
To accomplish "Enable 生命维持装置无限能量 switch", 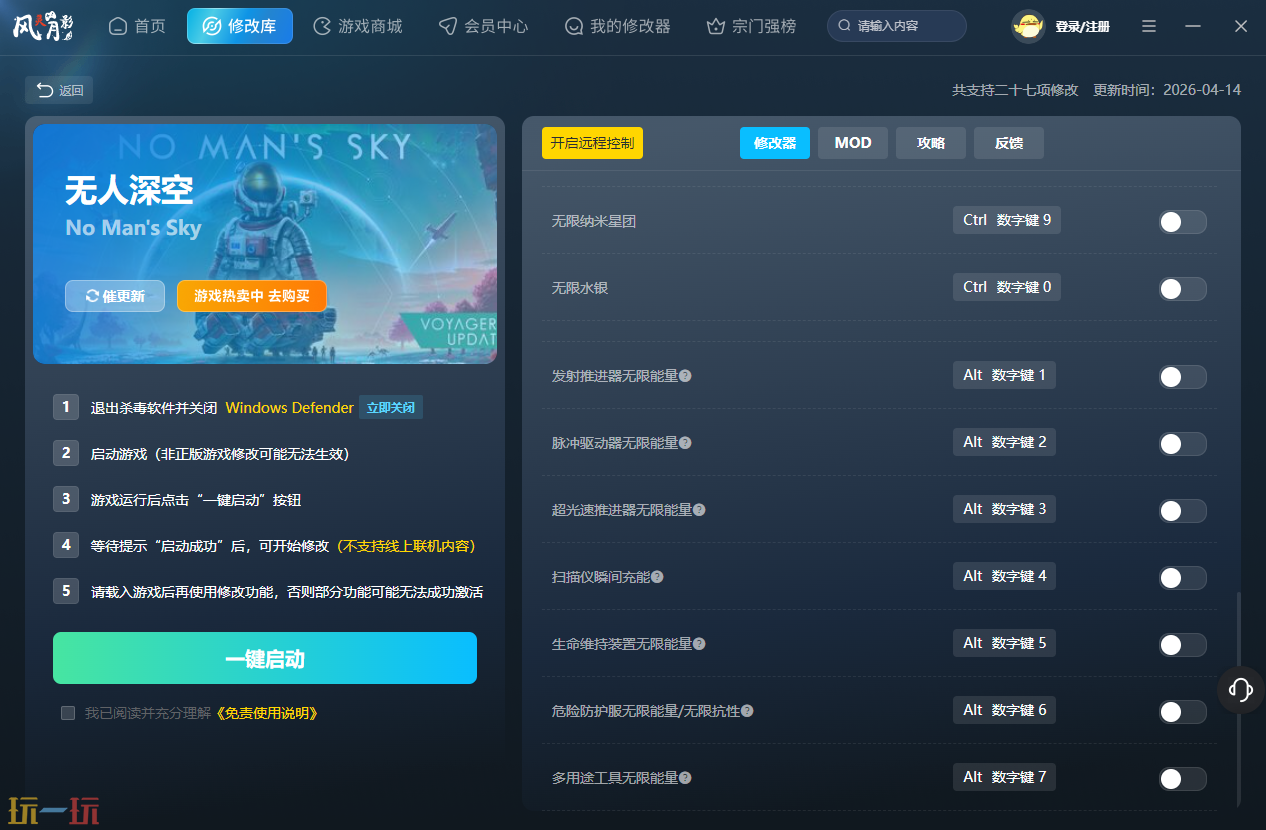I will 1182,645.
